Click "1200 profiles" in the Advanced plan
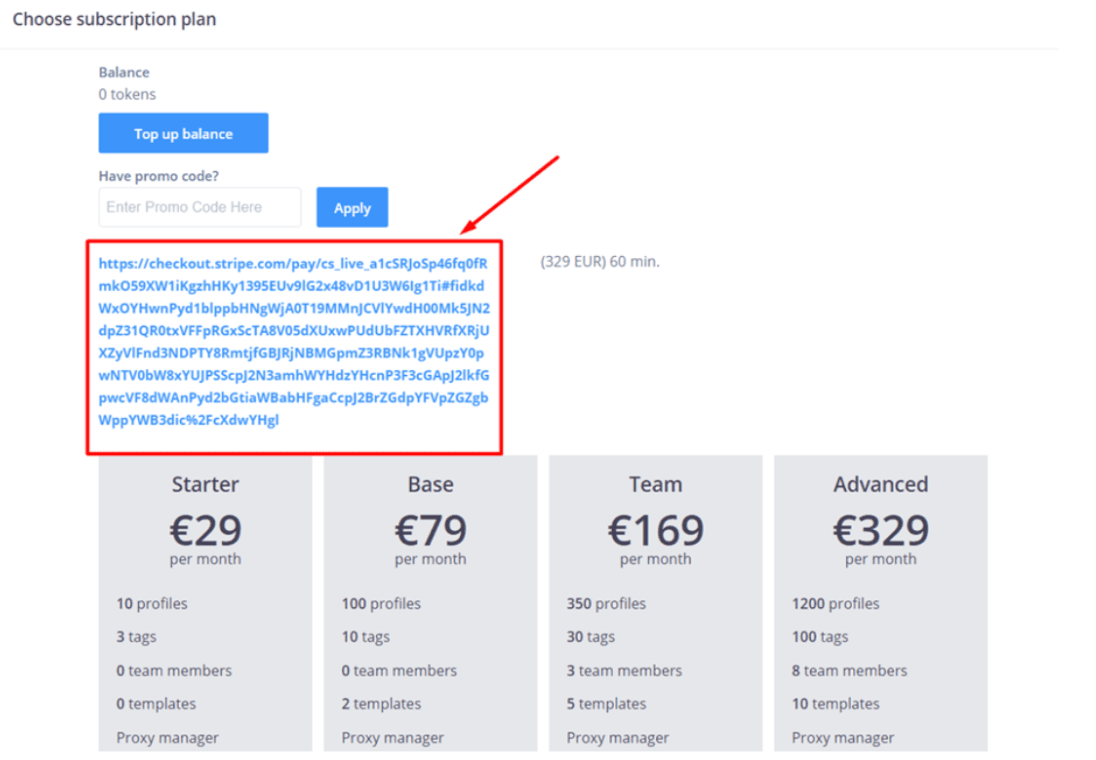Viewport: 1096px width, 760px height. point(835,603)
